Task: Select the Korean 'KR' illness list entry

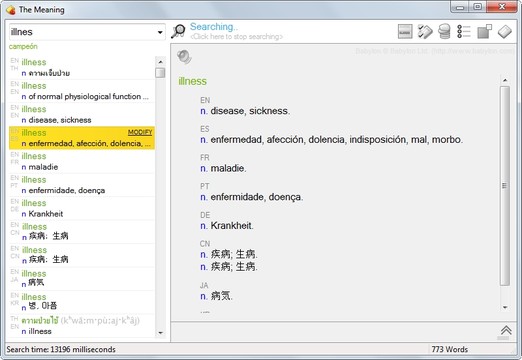Action: [82, 302]
